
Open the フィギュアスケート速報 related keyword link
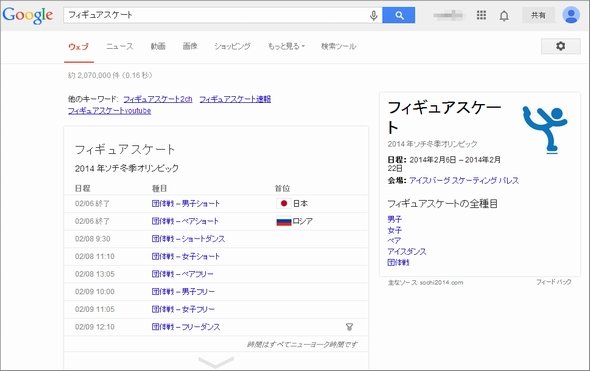[x=235, y=99]
